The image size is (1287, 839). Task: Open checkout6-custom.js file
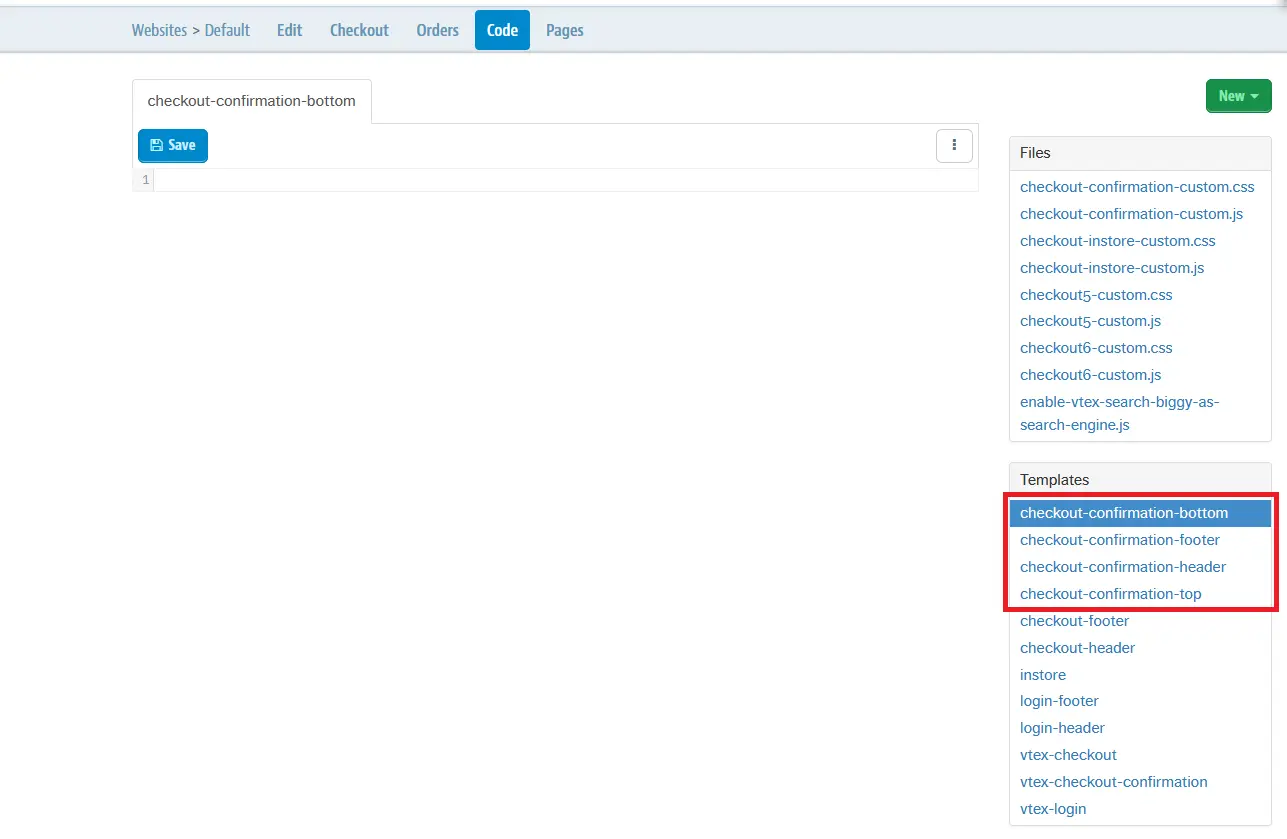pos(1090,375)
